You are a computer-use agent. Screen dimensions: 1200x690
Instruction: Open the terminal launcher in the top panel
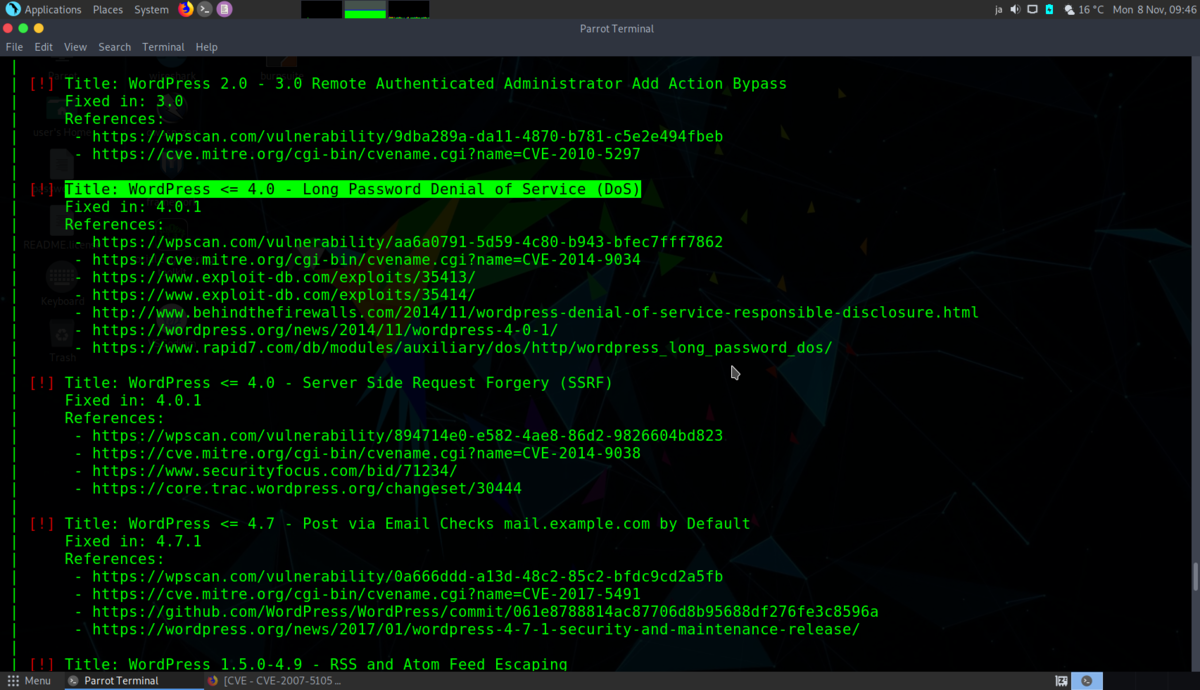tap(205, 9)
